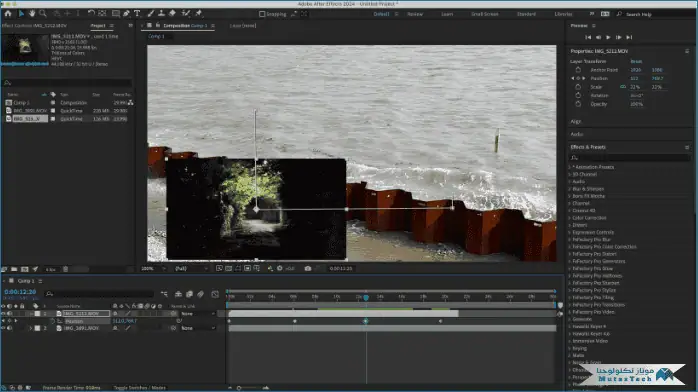Viewport: 698px width, 392px height.
Task: Click the Opacity stopwatch in Properties
Action: 578,104
